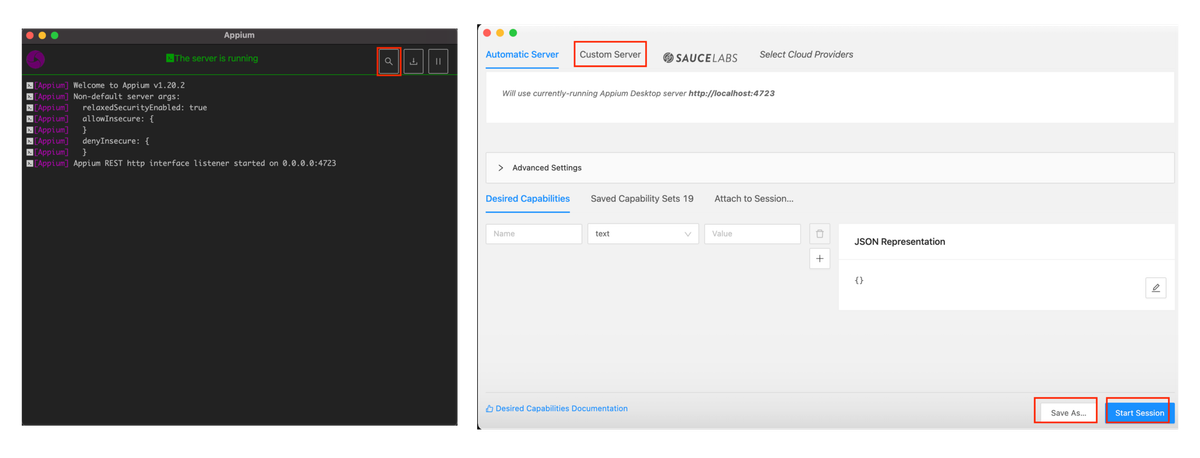Edit raw JSON with pencil icon
The width and height of the screenshot is (1200, 458).
(1156, 288)
